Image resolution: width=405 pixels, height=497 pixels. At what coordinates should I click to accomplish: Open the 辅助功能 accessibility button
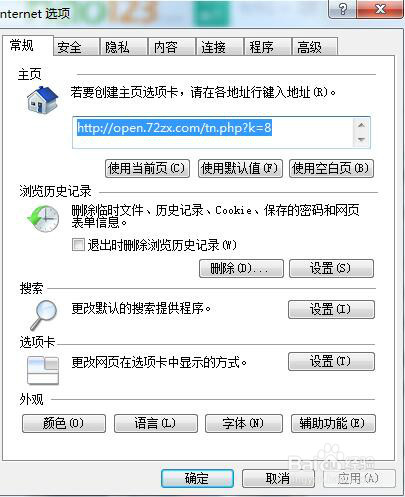tap(333, 423)
